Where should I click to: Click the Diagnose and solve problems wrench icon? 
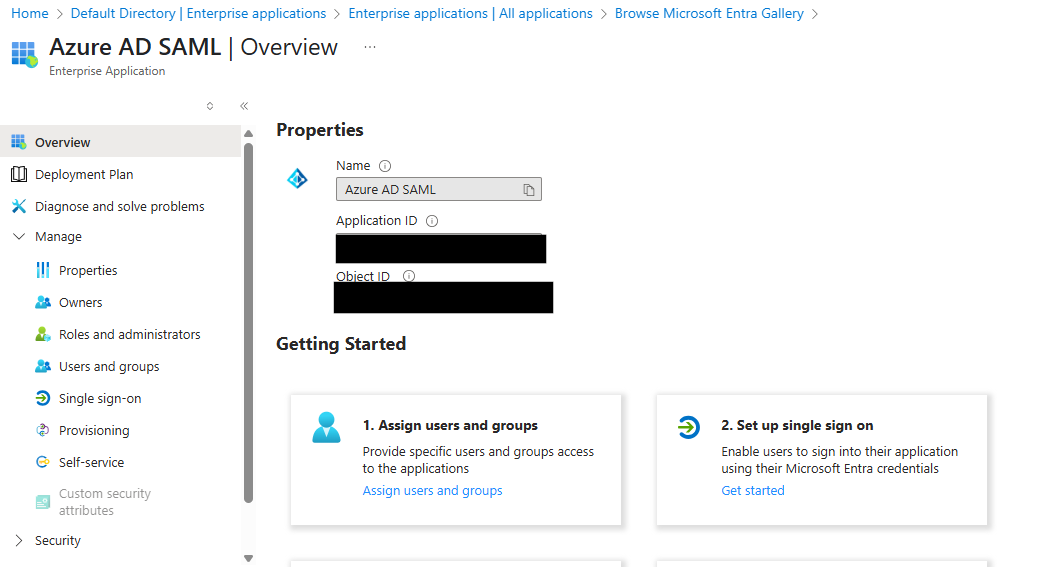(x=18, y=206)
